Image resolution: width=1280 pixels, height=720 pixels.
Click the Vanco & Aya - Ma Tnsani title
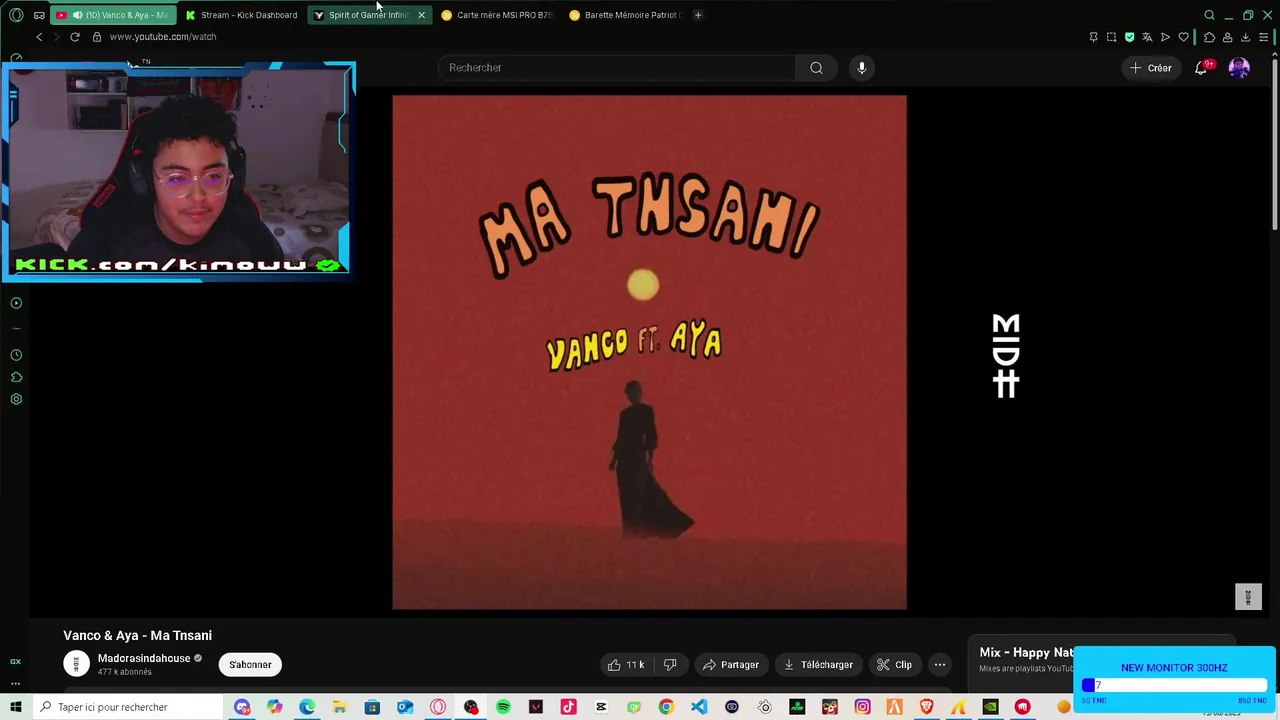[138, 635]
